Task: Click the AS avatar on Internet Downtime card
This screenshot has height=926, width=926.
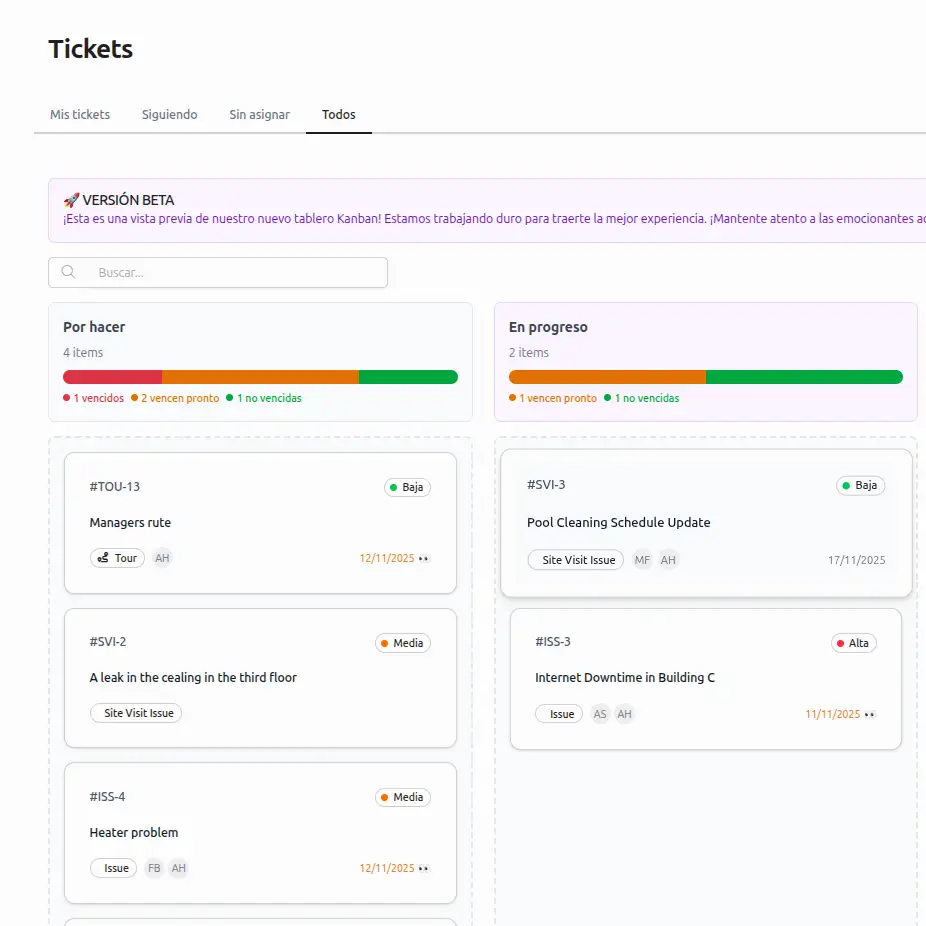Action: coord(599,714)
